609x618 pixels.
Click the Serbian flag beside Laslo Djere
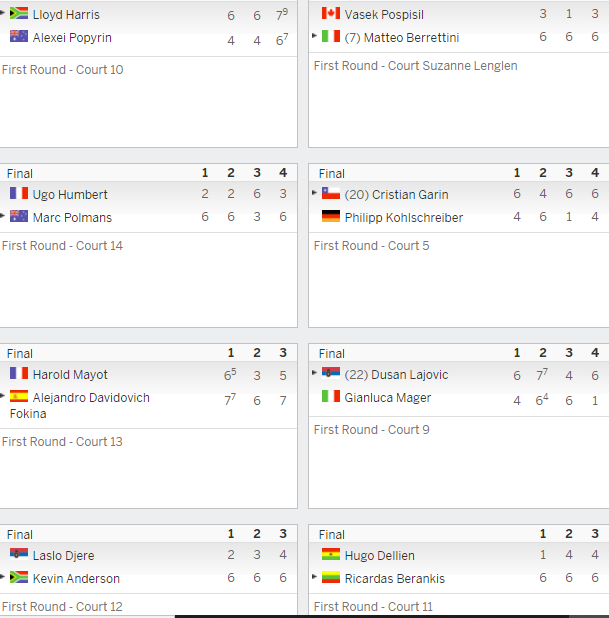click(x=19, y=554)
